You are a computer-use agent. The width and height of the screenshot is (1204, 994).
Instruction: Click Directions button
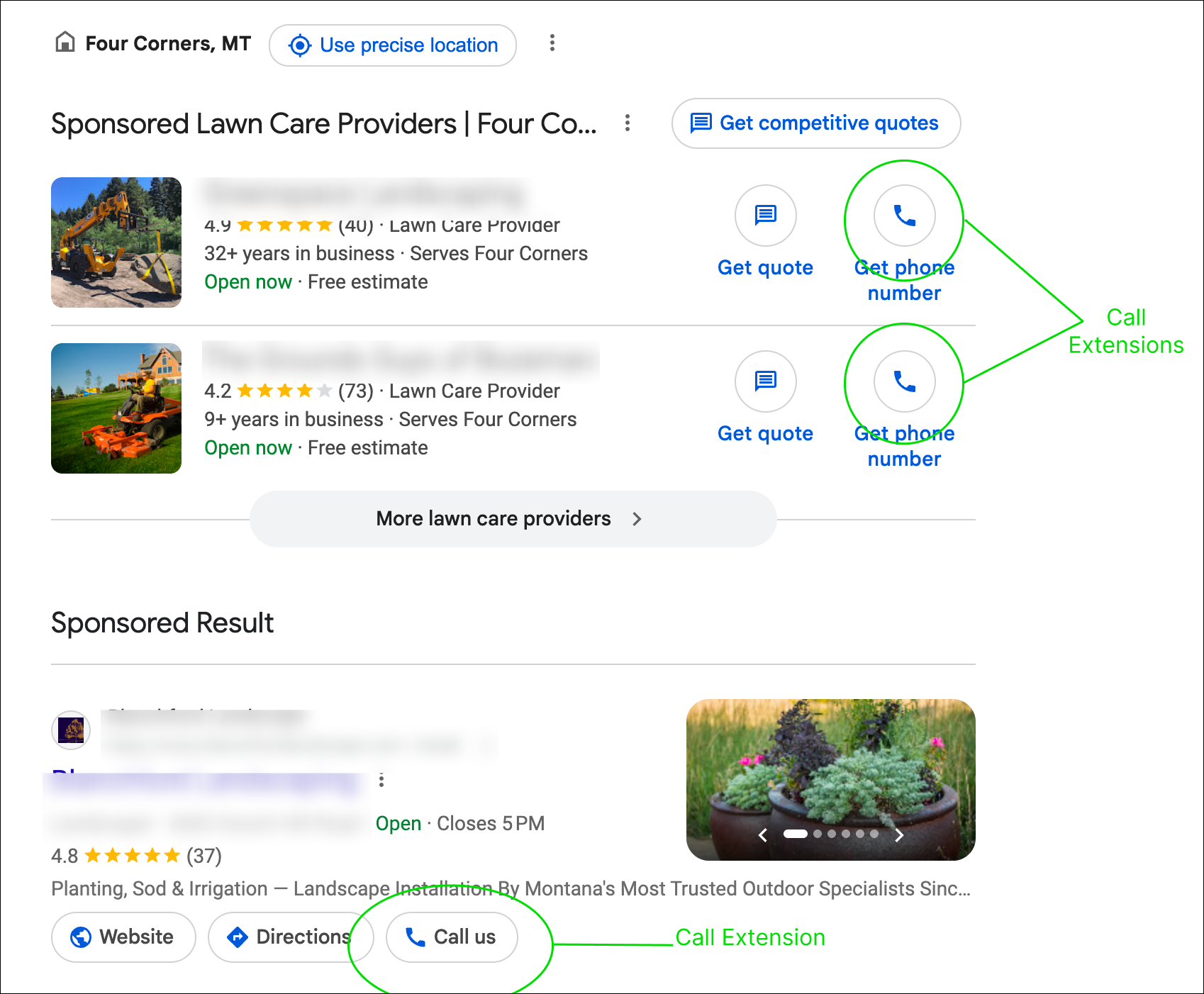click(x=291, y=937)
